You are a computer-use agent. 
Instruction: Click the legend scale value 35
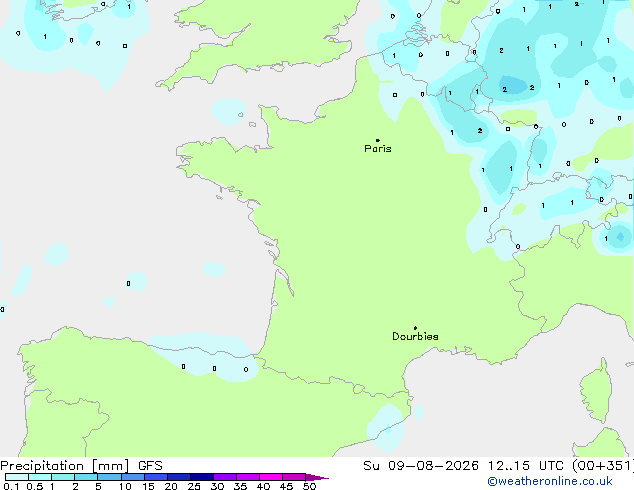pos(240,486)
